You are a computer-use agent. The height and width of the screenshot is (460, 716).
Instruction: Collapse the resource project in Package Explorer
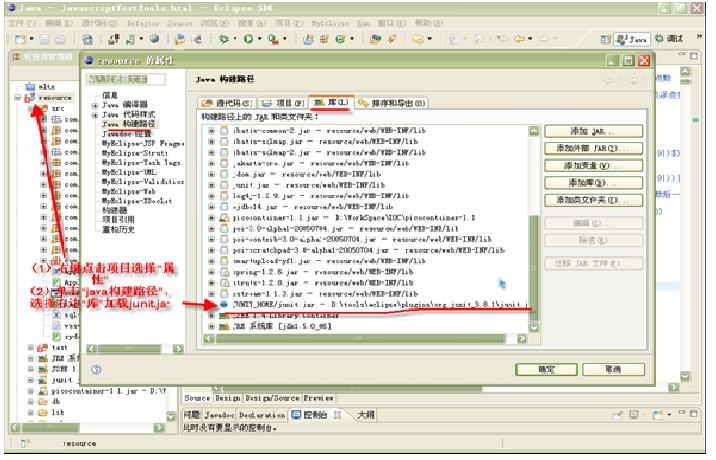[x=18, y=97]
